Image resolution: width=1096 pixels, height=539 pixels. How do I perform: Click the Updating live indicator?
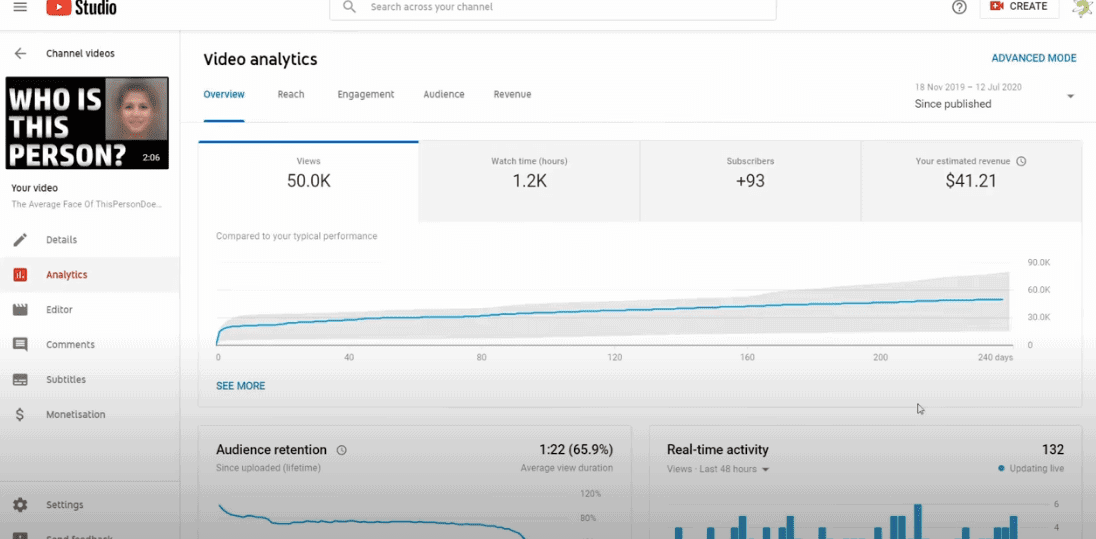[x=1031, y=468]
